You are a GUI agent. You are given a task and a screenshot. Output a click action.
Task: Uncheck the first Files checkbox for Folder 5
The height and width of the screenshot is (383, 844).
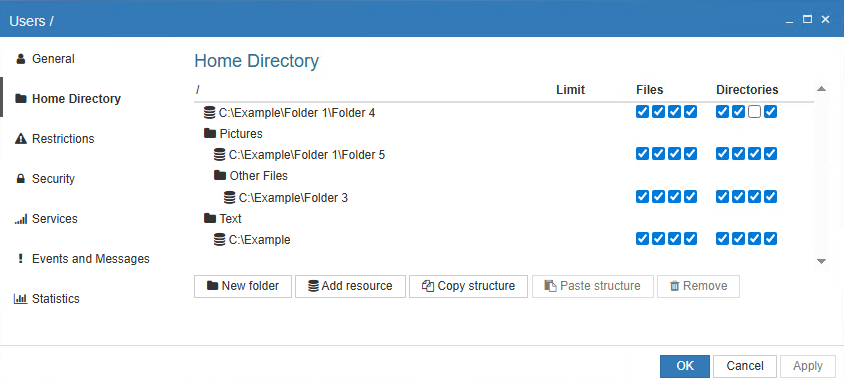pyautogui.click(x=642, y=154)
